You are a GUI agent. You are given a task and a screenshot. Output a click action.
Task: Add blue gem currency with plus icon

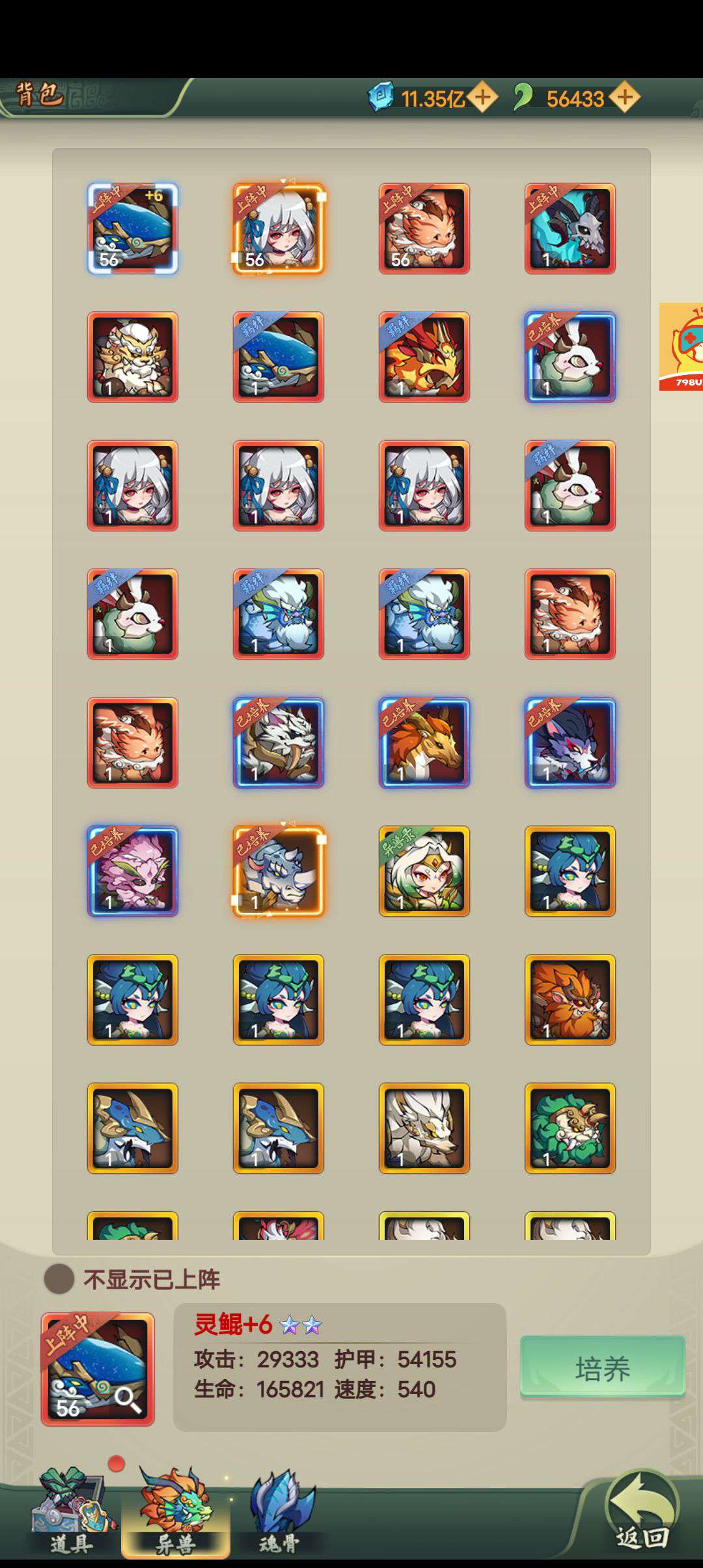tap(482, 98)
